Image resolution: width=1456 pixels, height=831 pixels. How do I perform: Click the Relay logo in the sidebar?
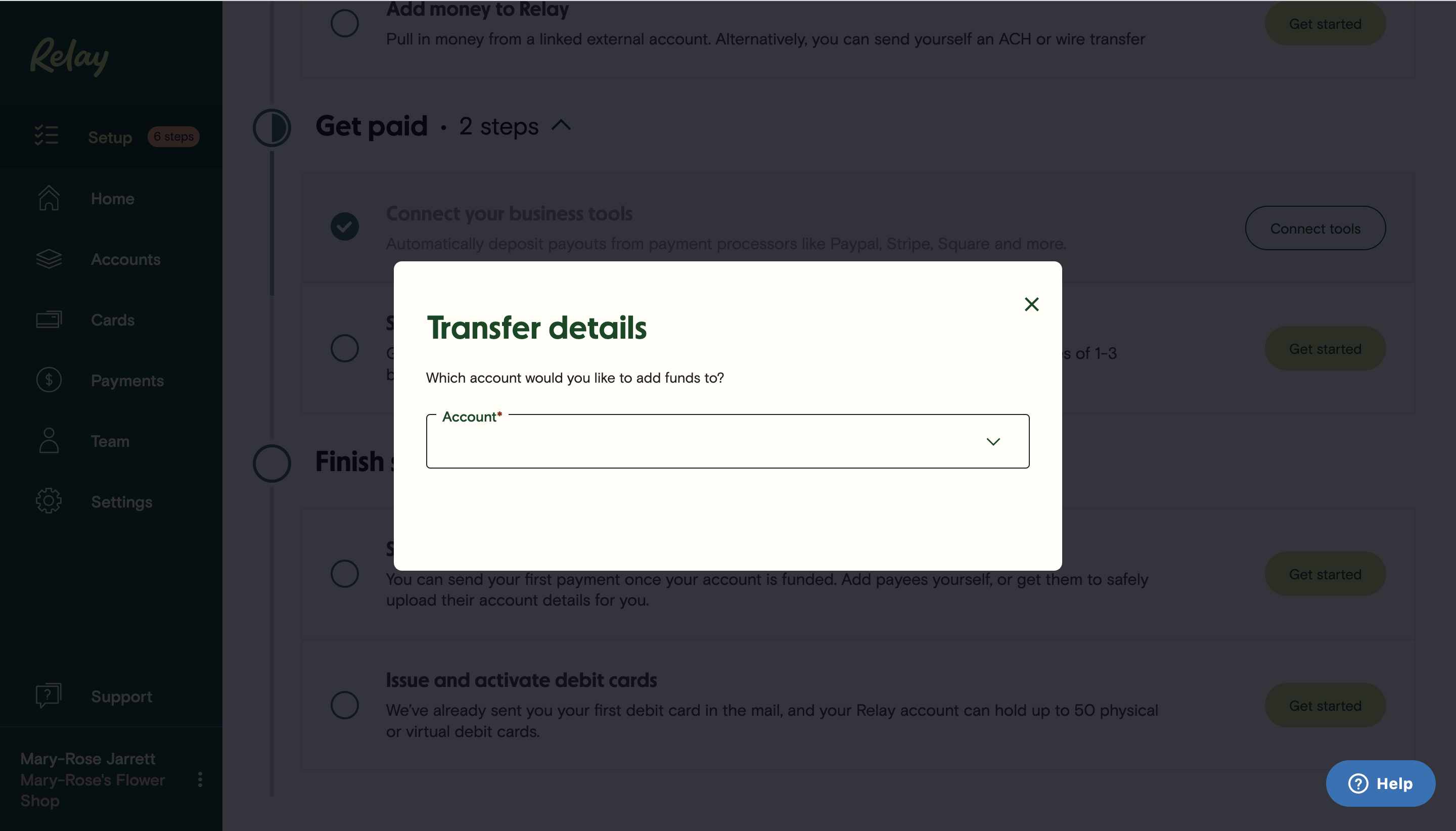point(69,56)
